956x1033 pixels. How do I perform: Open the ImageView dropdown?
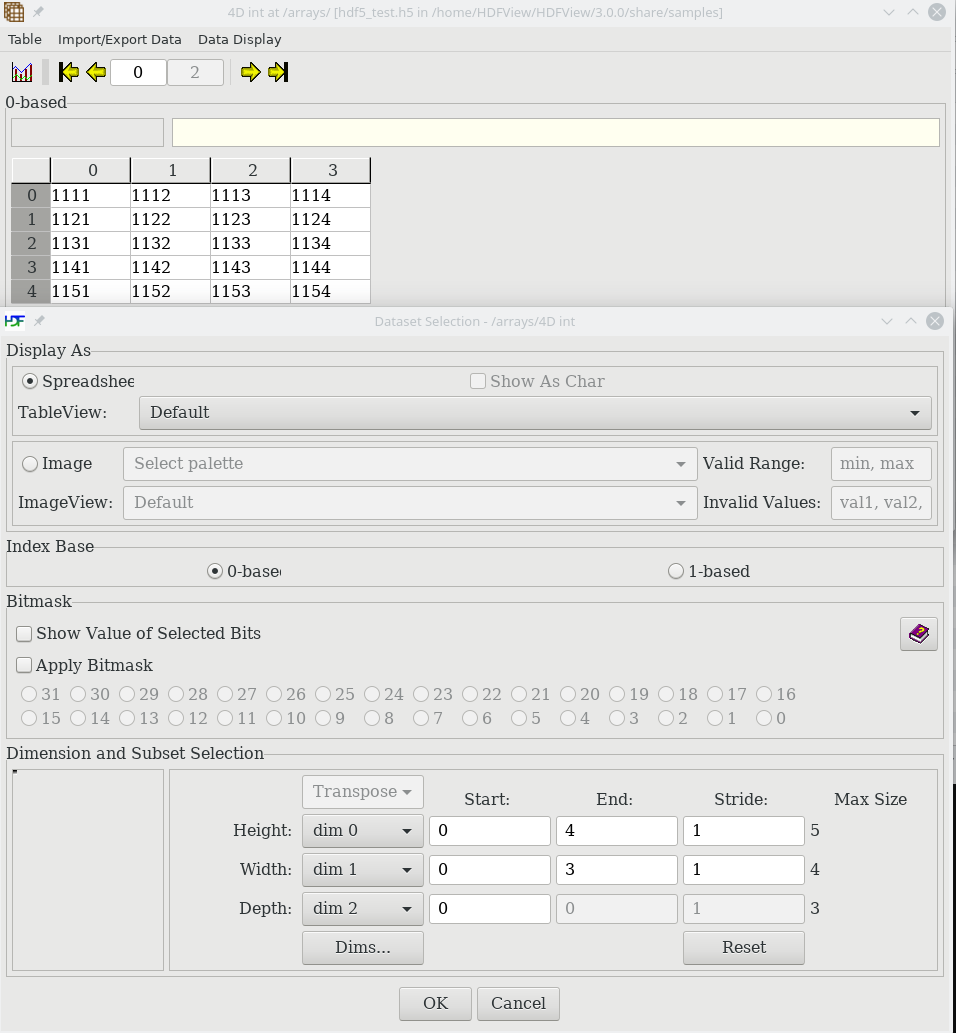point(410,503)
